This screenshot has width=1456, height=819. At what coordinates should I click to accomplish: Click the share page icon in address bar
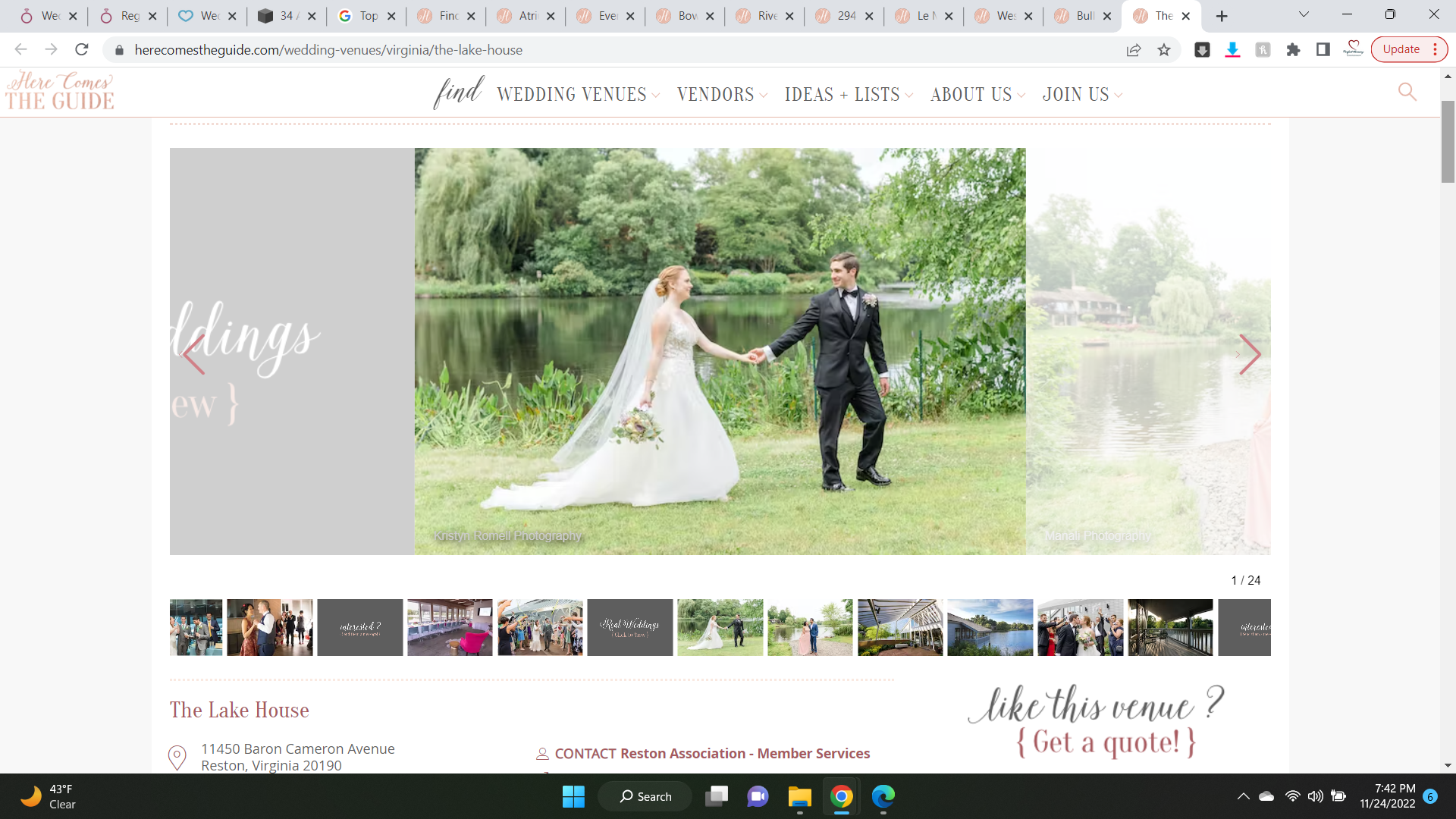[1134, 50]
